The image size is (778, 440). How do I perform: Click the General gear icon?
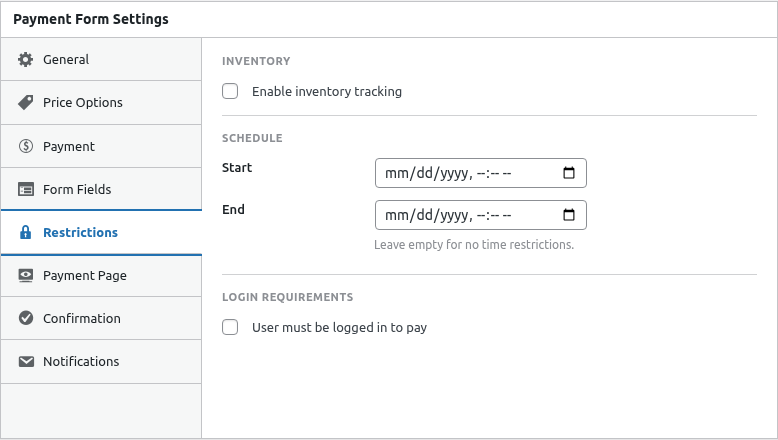click(26, 60)
